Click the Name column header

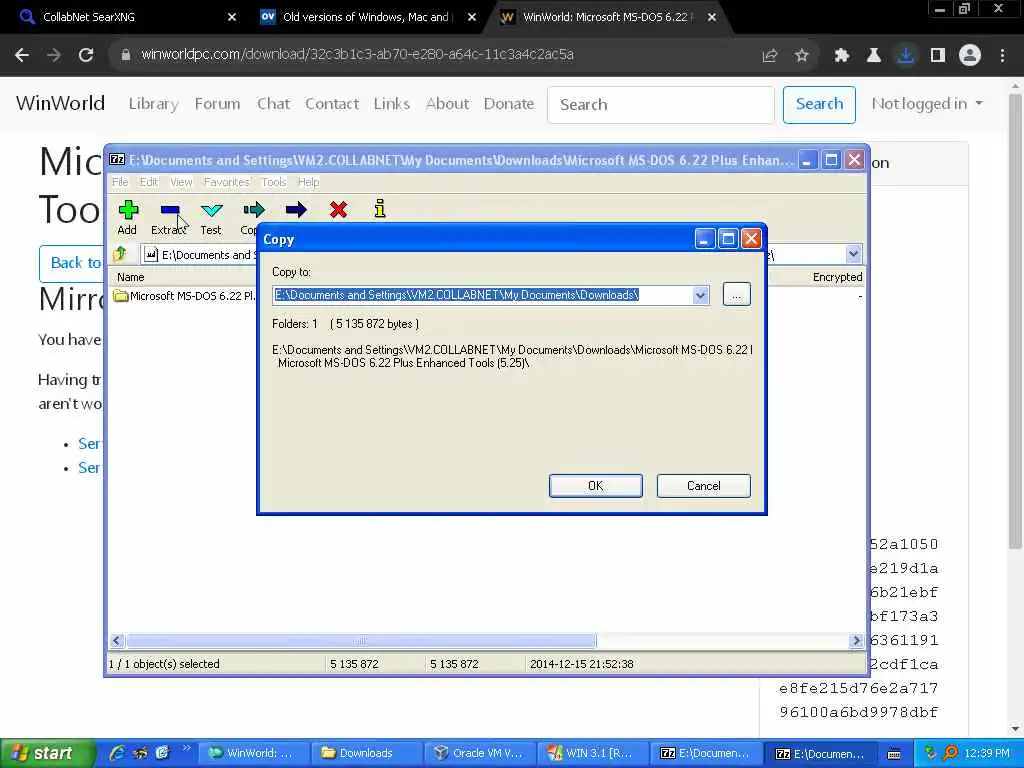coord(131,277)
